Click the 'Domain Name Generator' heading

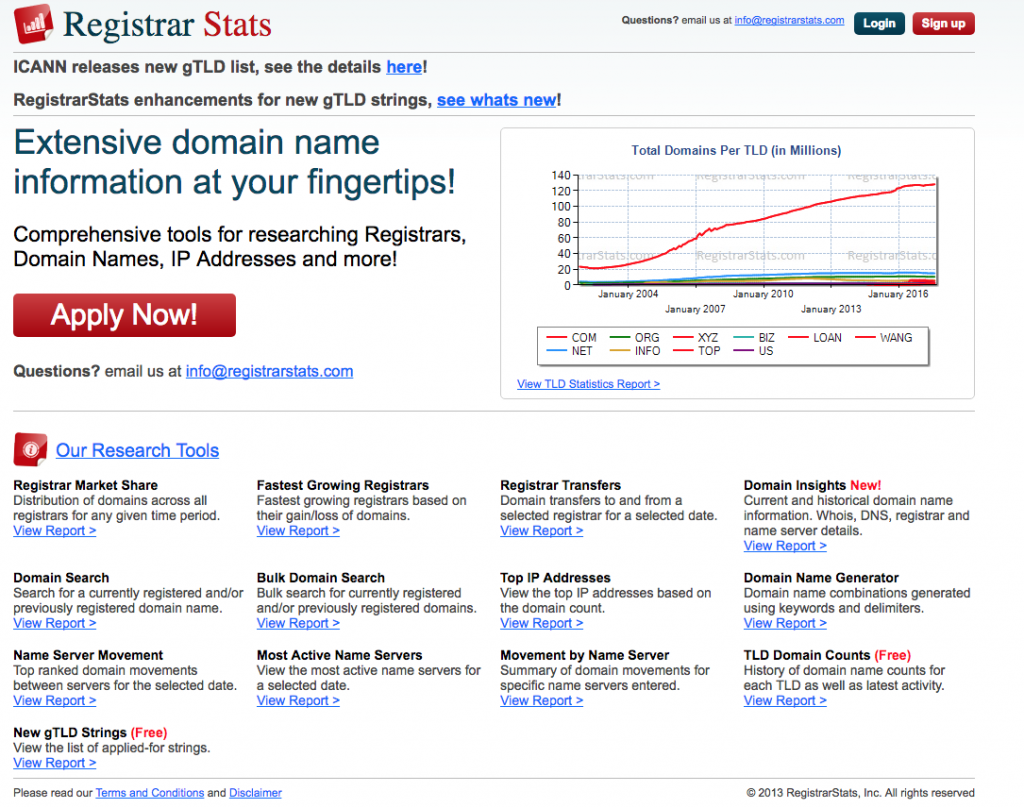[821, 578]
